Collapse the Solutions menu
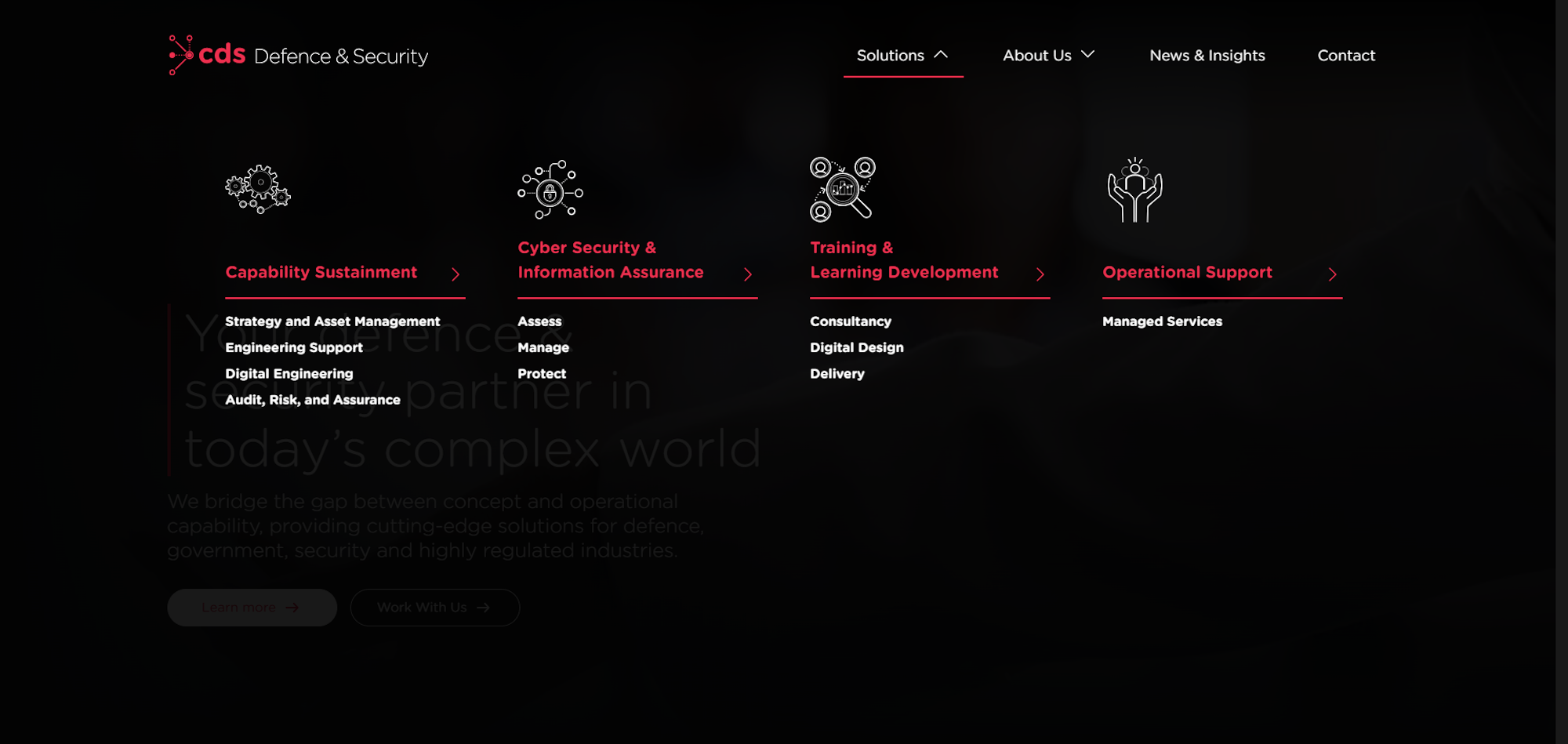The image size is (1568, 744). (903, 56)
